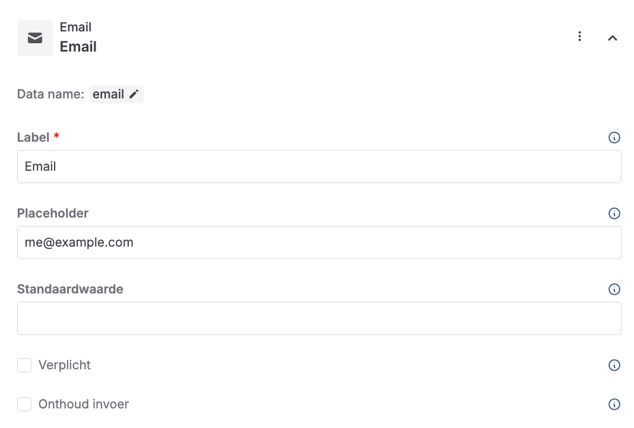Show info for the Label field
The height and width of the screenshot is (428, 634).
[614, 137]
